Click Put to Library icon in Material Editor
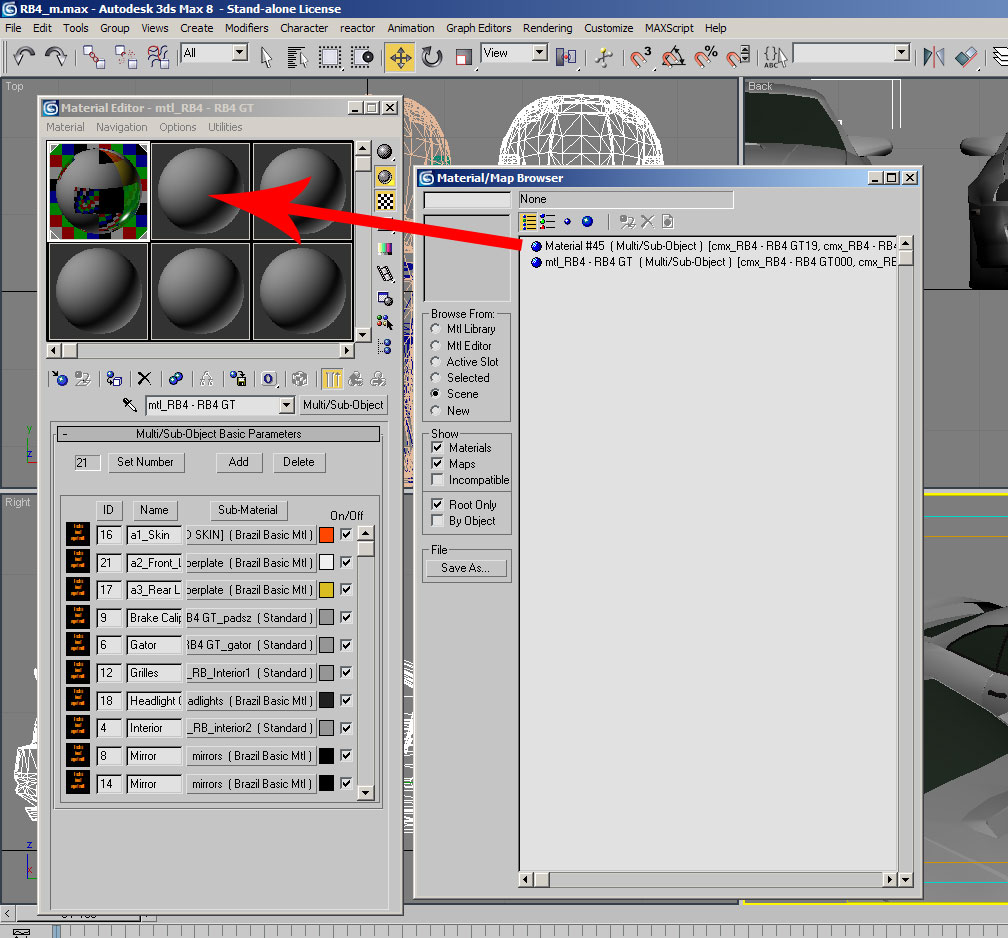Image resolution: width=1008 pixels, height=938 pixels. pos(238,379)
